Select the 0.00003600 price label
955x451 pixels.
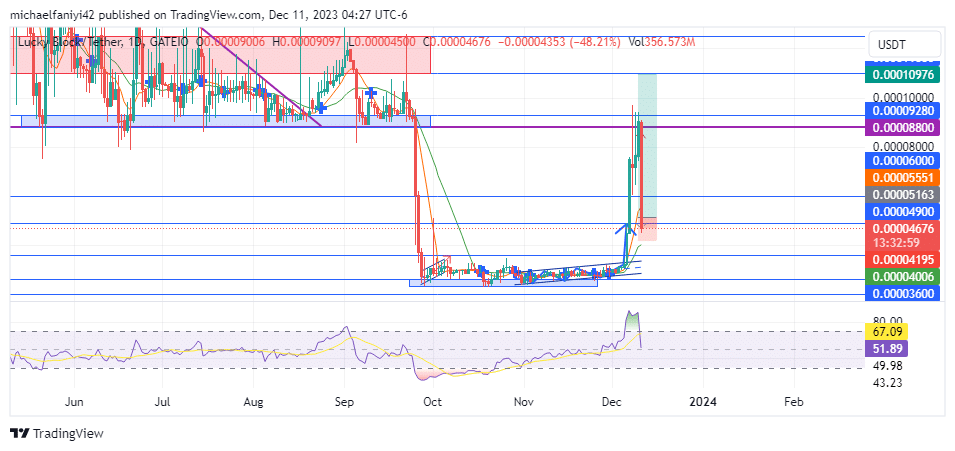903,293
